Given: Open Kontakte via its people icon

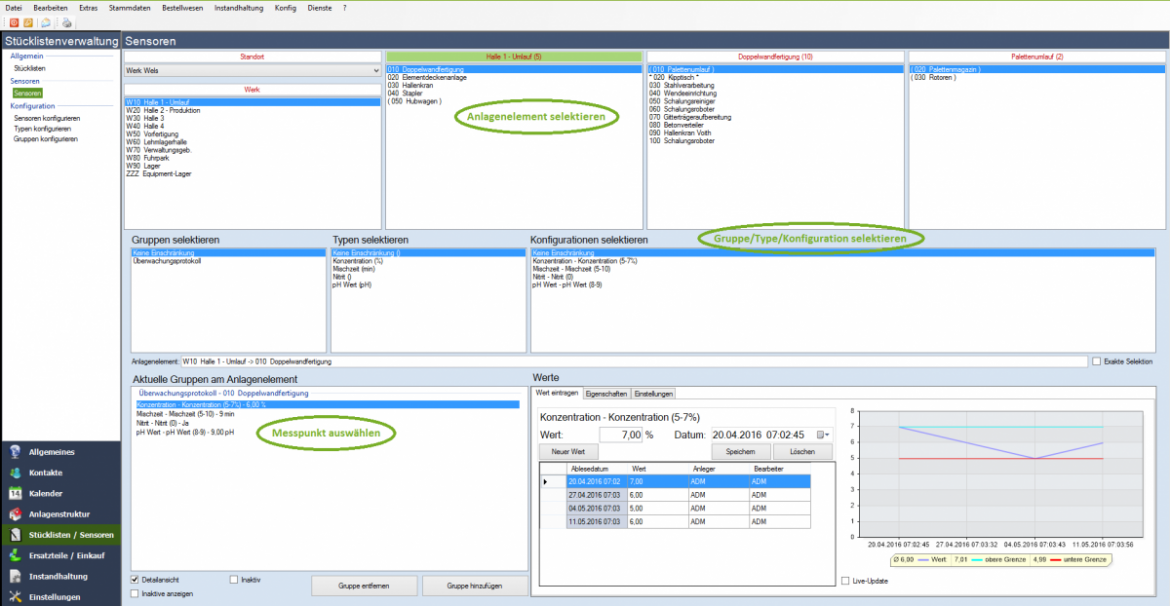Looking at the screenshot, I should [15, 473].
